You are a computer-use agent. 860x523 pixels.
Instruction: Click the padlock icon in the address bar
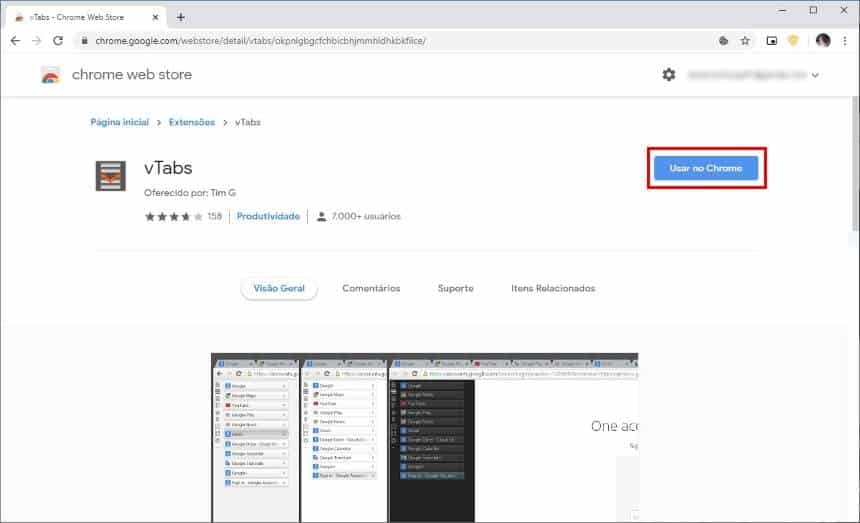pos(84,41)
